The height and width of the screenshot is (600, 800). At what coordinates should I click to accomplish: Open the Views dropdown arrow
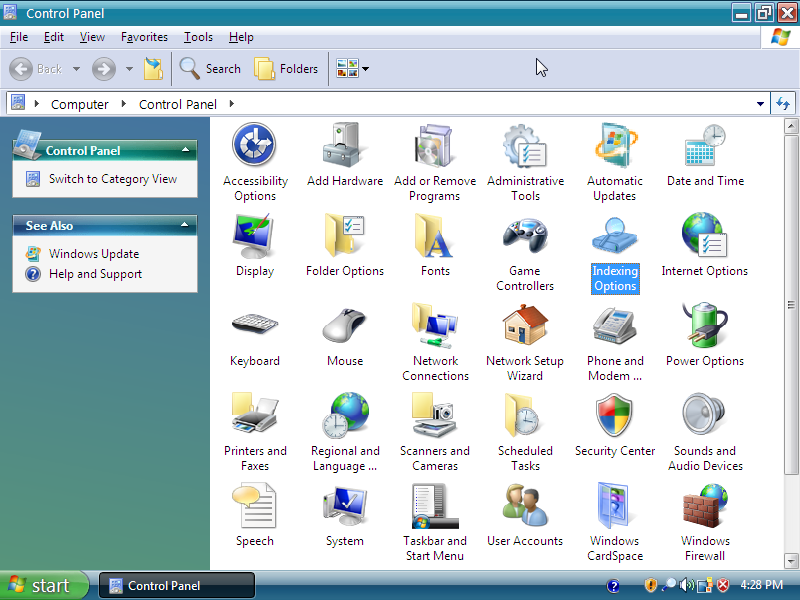point(366,69)
